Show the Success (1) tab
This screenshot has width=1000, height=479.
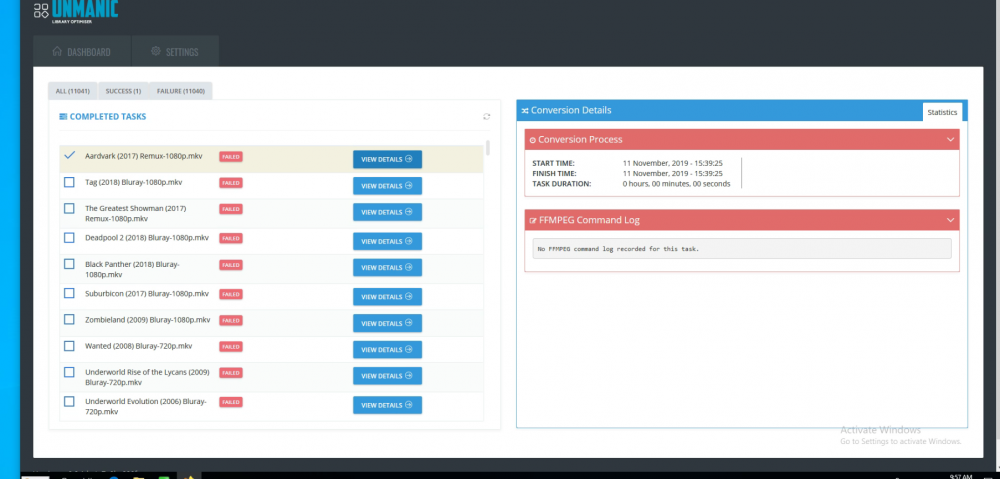click(123, 91)
